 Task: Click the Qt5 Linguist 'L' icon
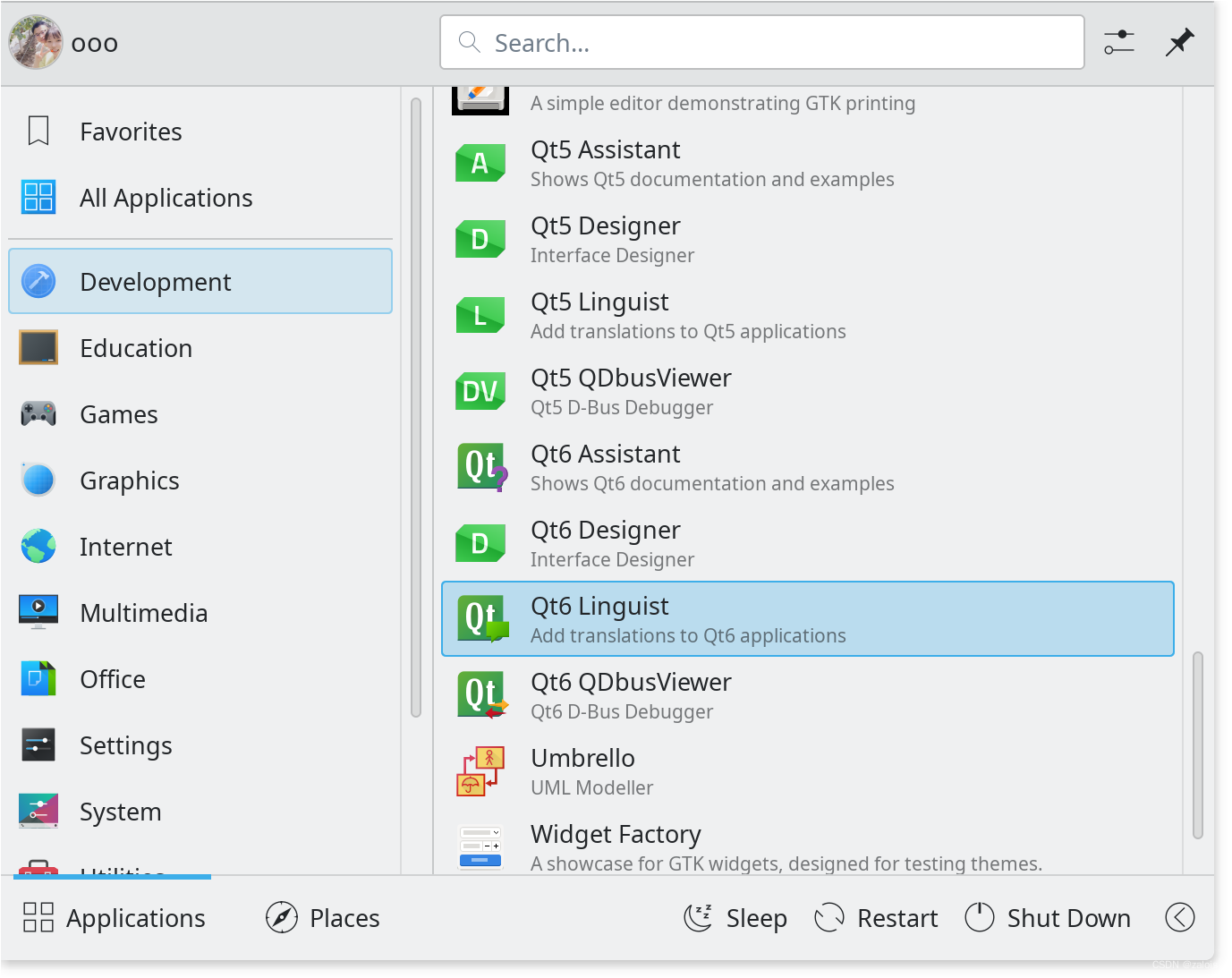480,316
